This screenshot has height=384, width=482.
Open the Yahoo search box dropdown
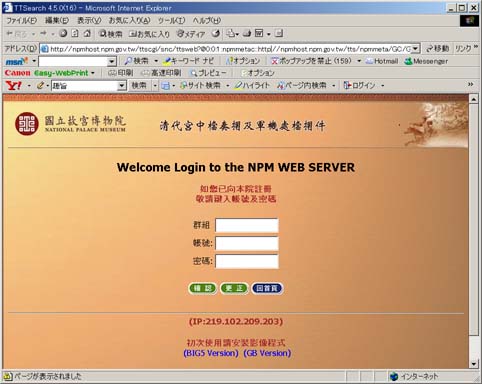pos(122,86)
